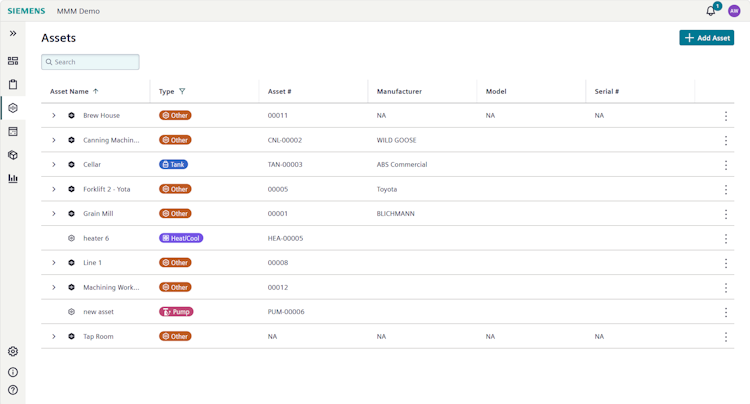Viewport: 750px width, 404px height.
Task: Expand the sidebar navigation with double chevron
Action: tap(13, 33)
